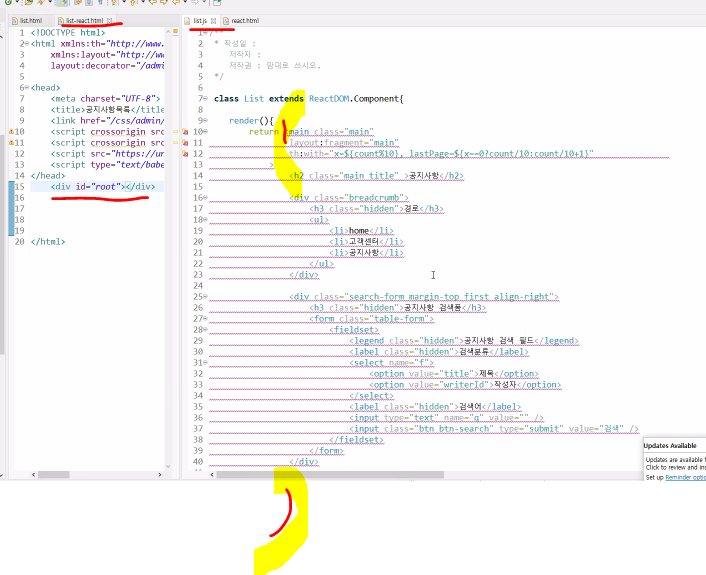The height and width of the screenshot is (575, 706).
Task: Click list.js horizontal scroll left arrow
Action: coord(212,475)
